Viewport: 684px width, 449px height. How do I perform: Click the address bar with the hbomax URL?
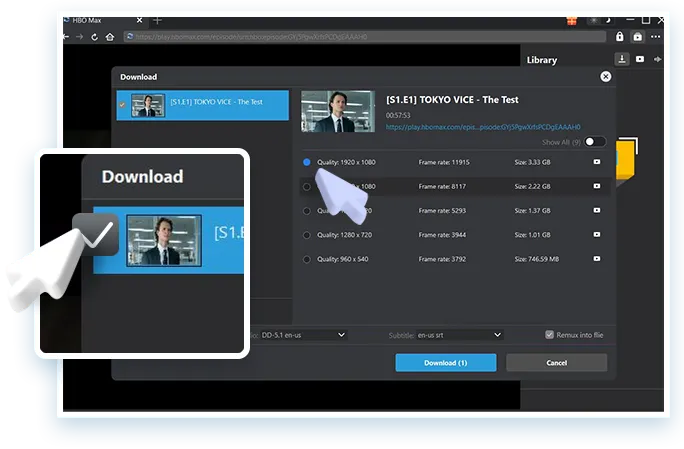click(x=364, y=37)
